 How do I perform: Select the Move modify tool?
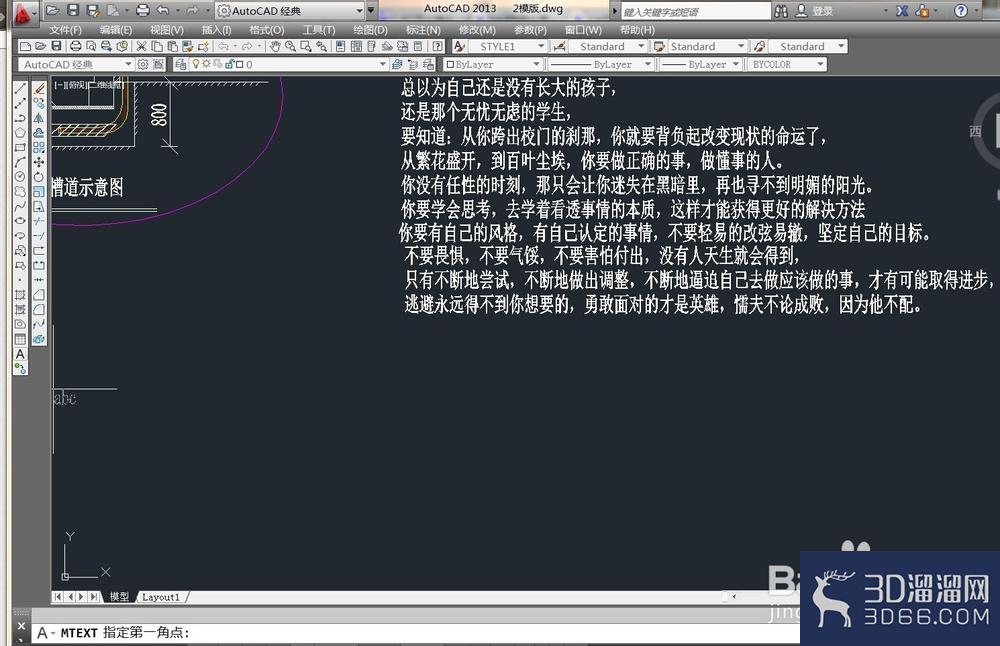point(39,162)
